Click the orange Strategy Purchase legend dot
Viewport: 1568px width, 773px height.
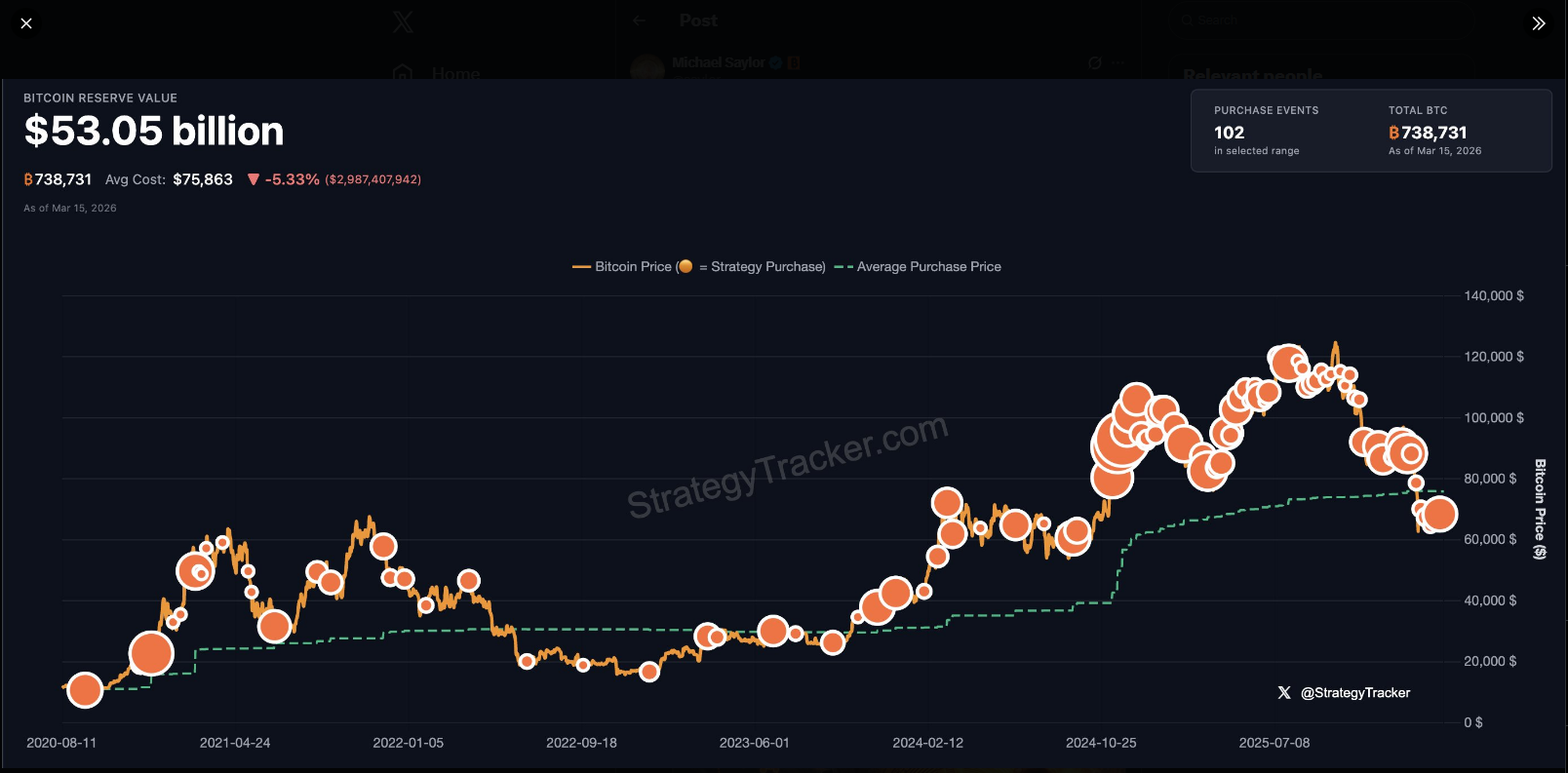[686, 266]
